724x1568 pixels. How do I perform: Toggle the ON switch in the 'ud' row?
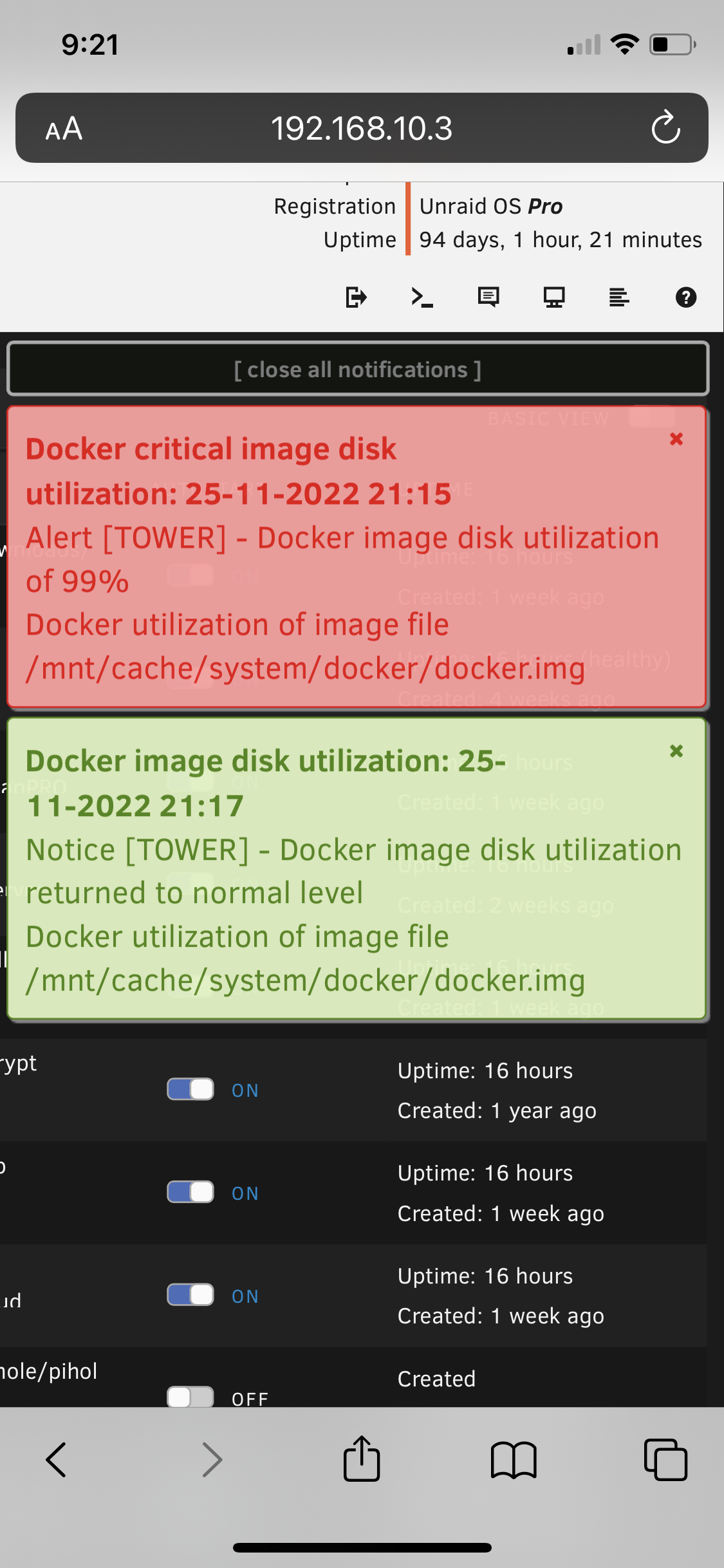coord(190,1294)
